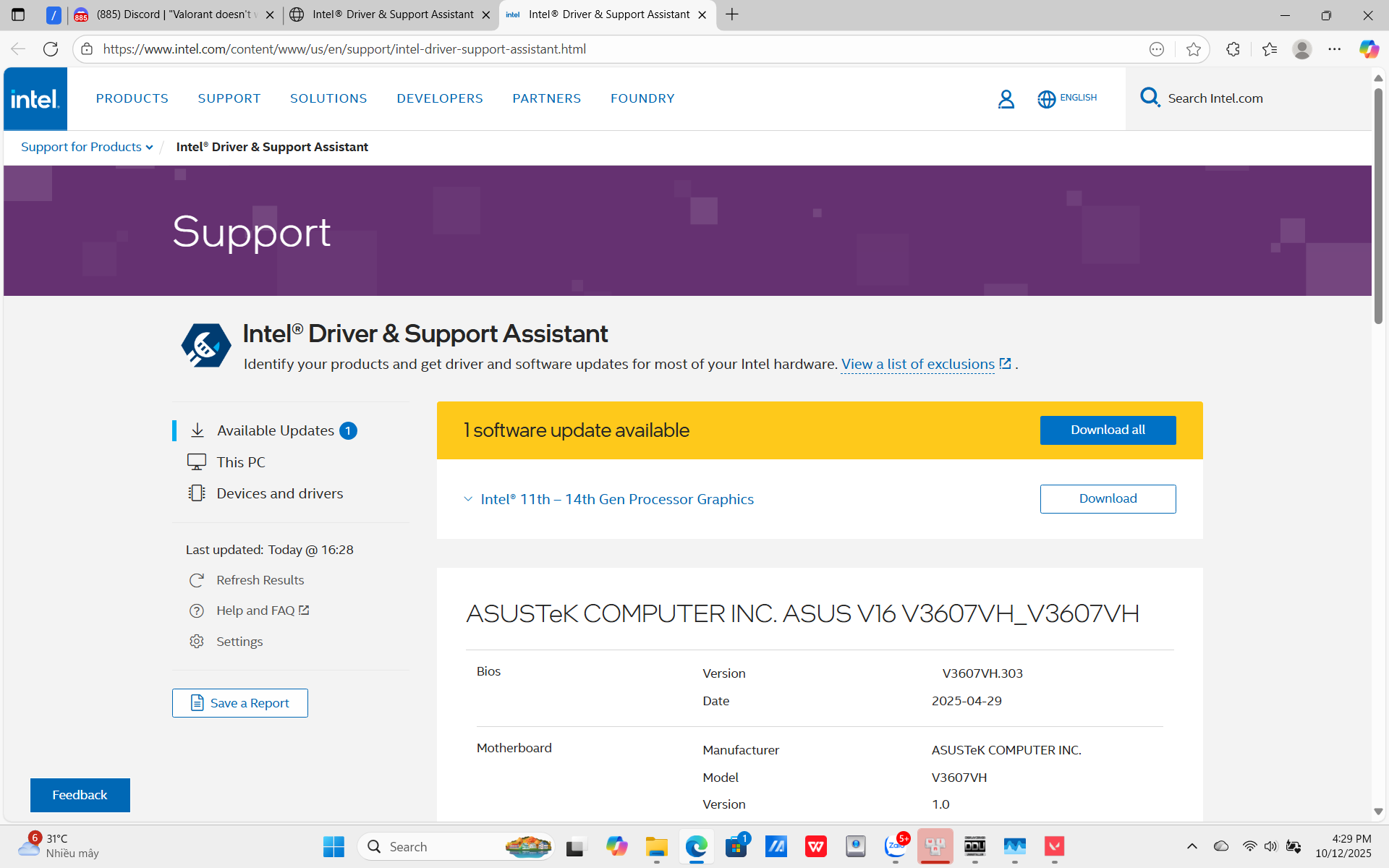Click the search magnifier icon

pyautogui.click(x=1149, y=97)
